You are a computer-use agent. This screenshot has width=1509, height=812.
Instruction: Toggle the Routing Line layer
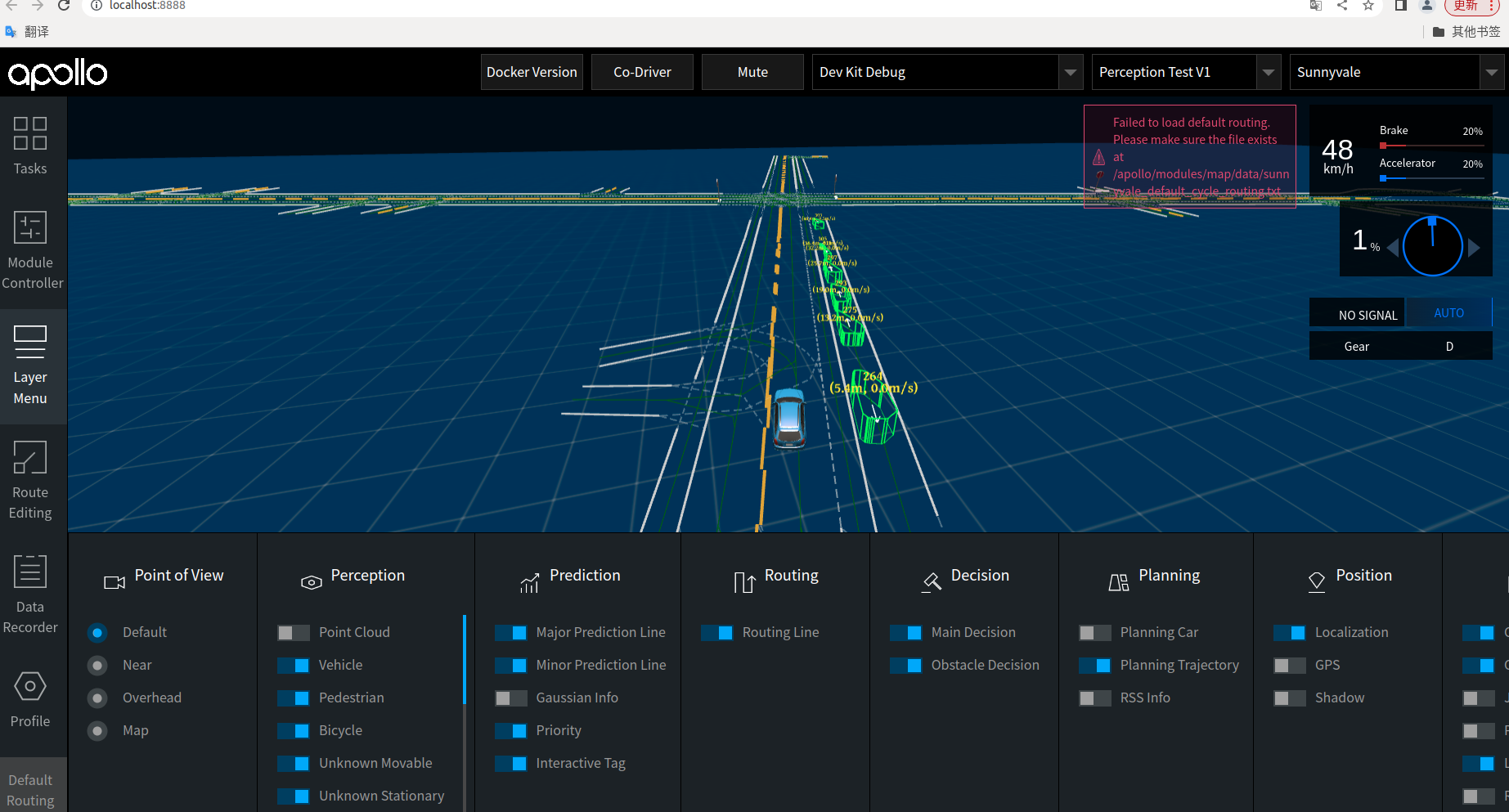pyautogui.click(x=717, y=633)
